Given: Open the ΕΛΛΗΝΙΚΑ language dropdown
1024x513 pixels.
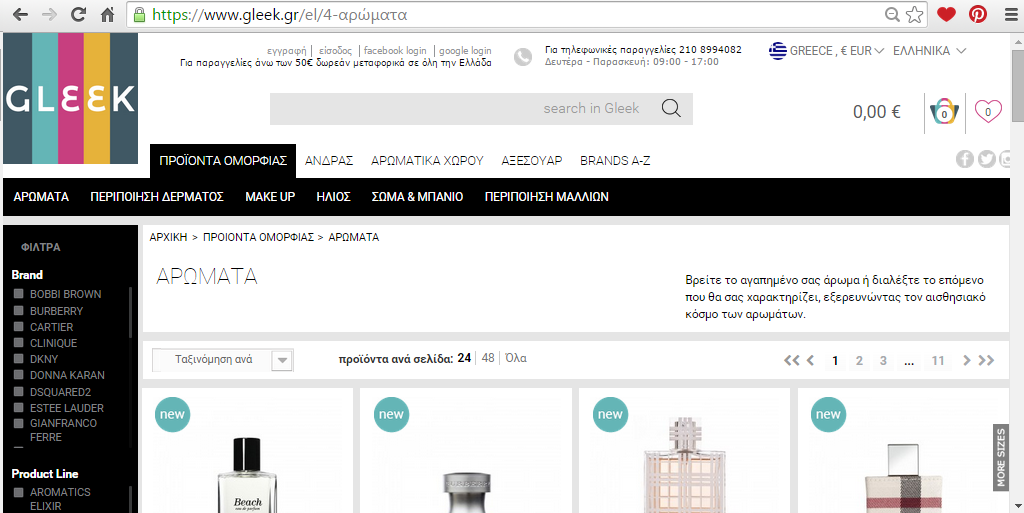Looking at the screenshot, I should click(x=929, y=51).
